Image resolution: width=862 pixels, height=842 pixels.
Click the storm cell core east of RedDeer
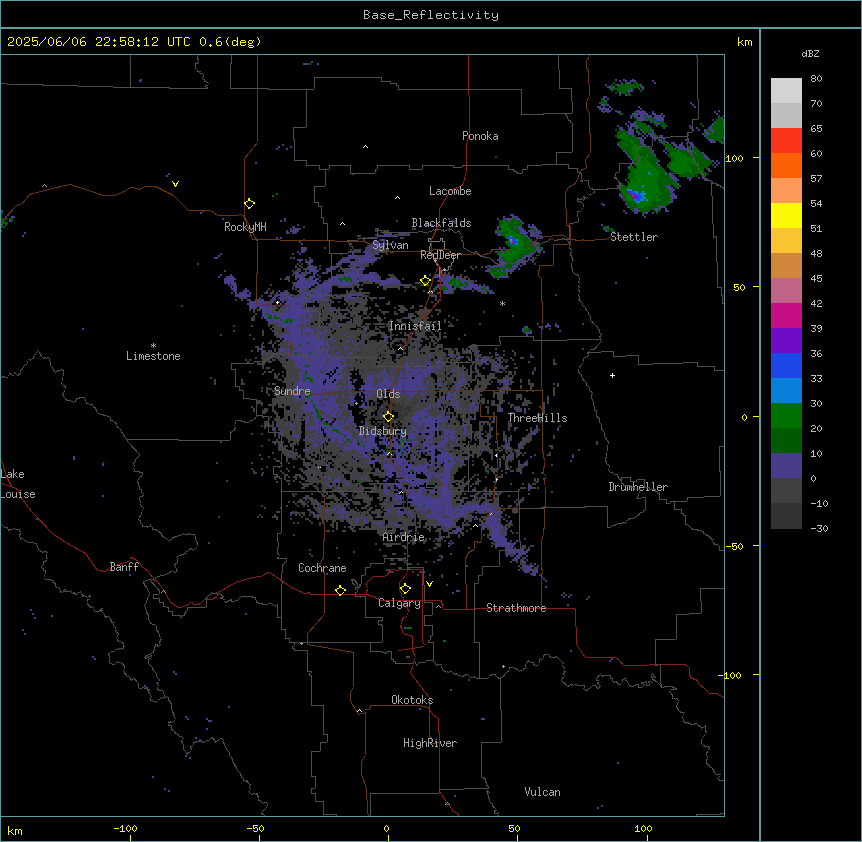513,240
